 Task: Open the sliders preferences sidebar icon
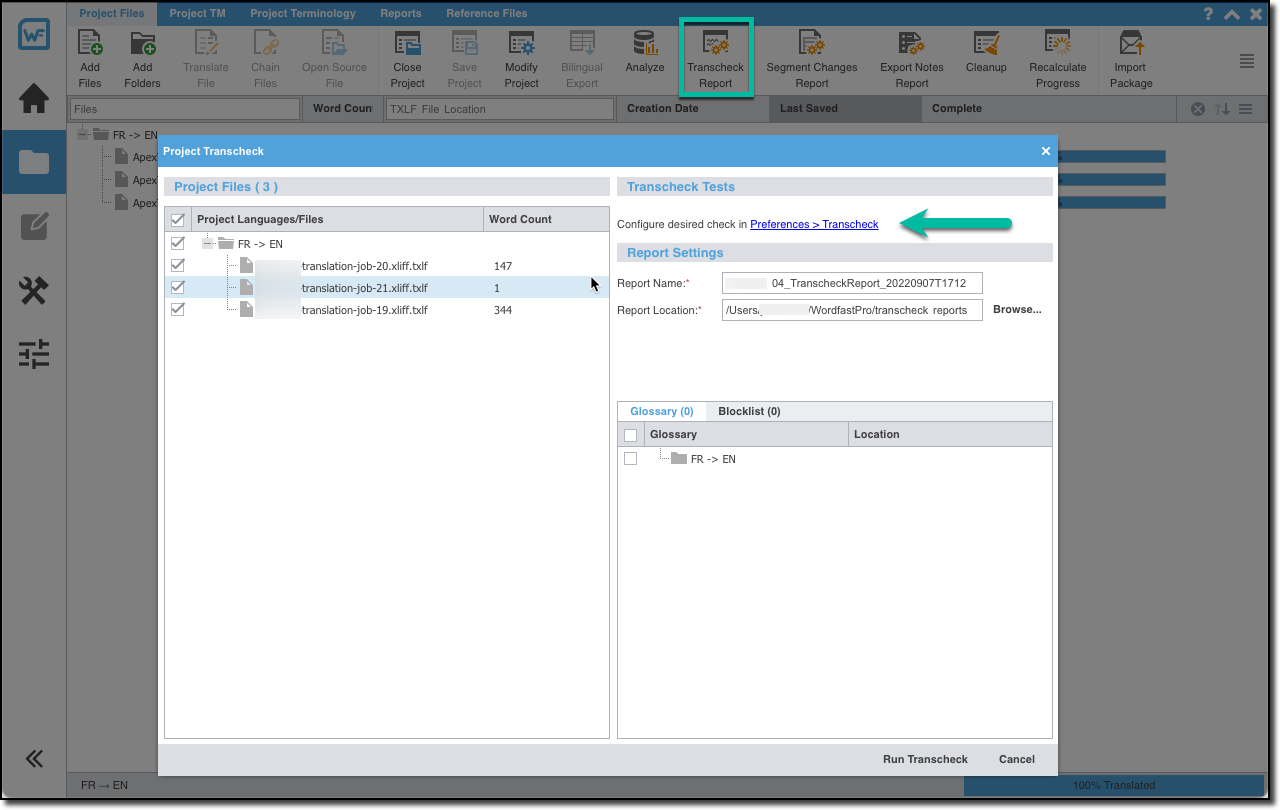[x=34, y=354]
